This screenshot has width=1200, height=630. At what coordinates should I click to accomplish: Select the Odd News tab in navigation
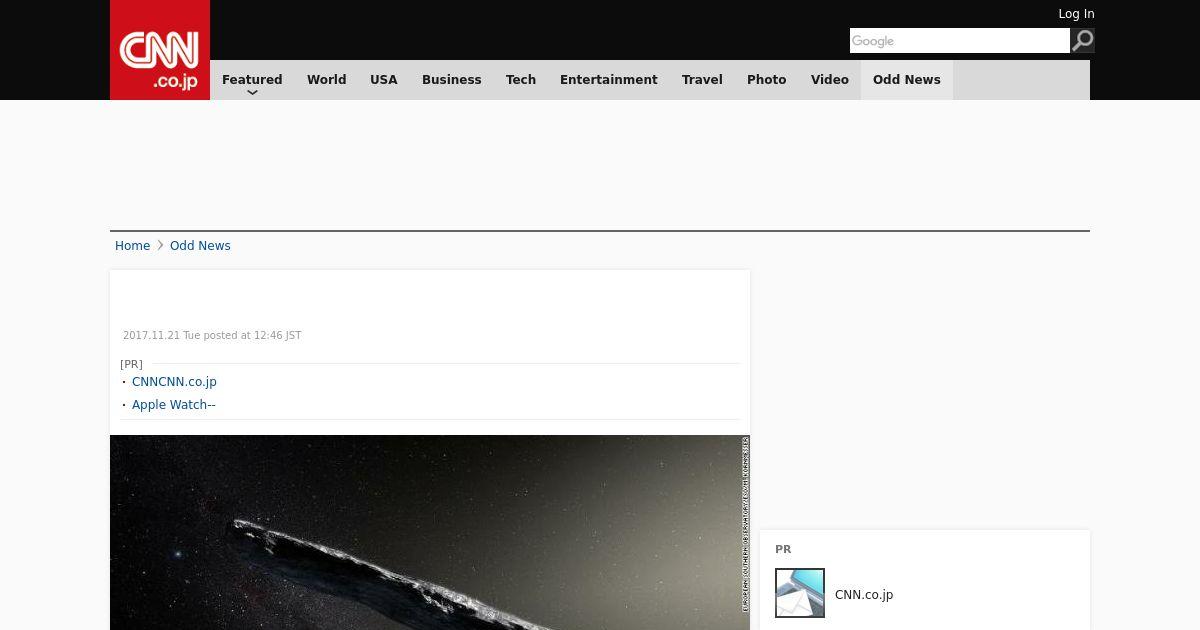click(x=907, y=80)
